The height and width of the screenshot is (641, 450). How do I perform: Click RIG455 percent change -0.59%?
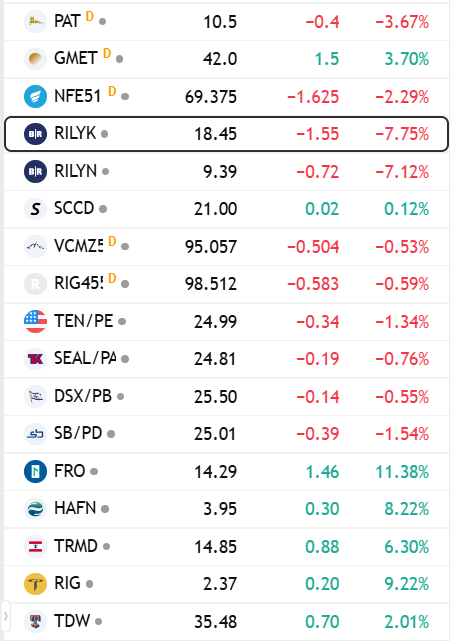(x=402, y=284)
